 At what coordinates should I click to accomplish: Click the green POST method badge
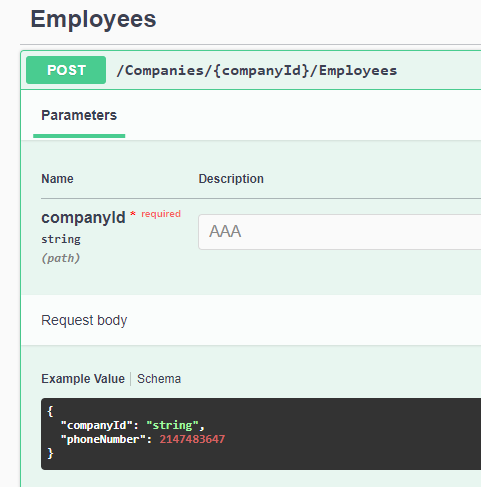click(x=66, y=70)
